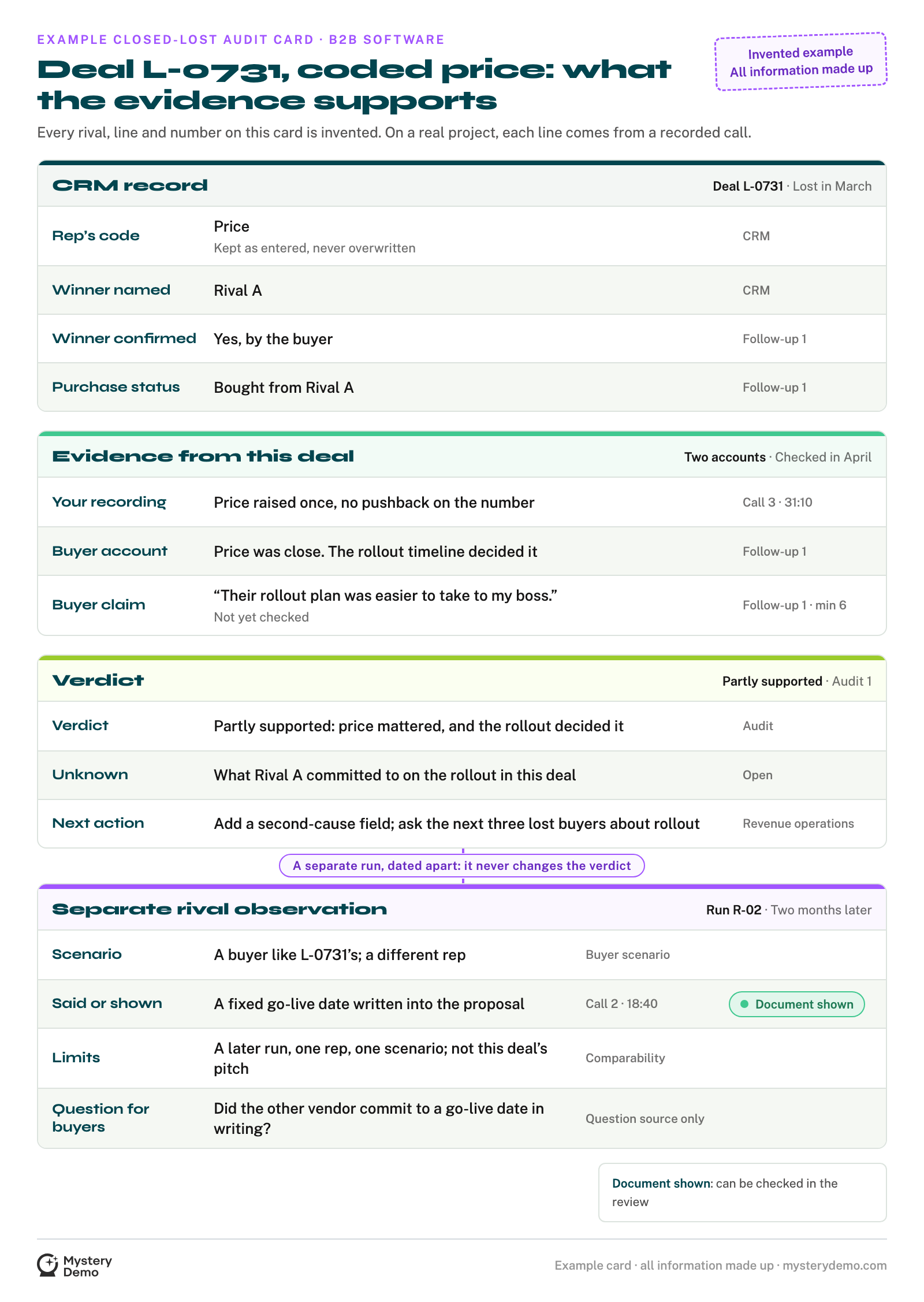Click the Call 3 · 31:10 timestamp
The image size is (924, 1302).
pos(777,503)
